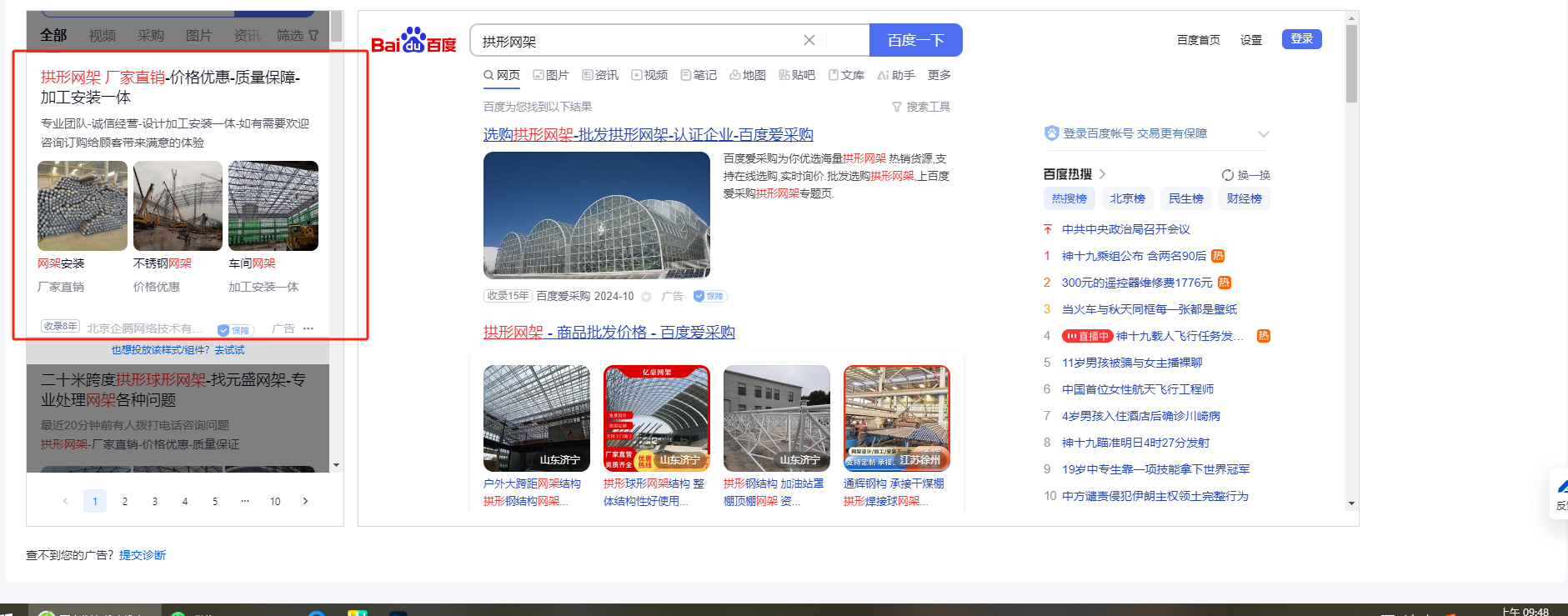Go to next page arrow in pagination

coord(305,501)
